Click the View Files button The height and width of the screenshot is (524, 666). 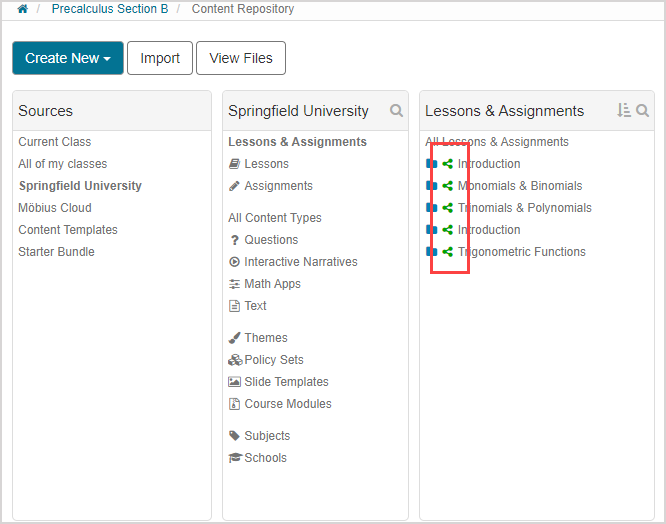241,58
